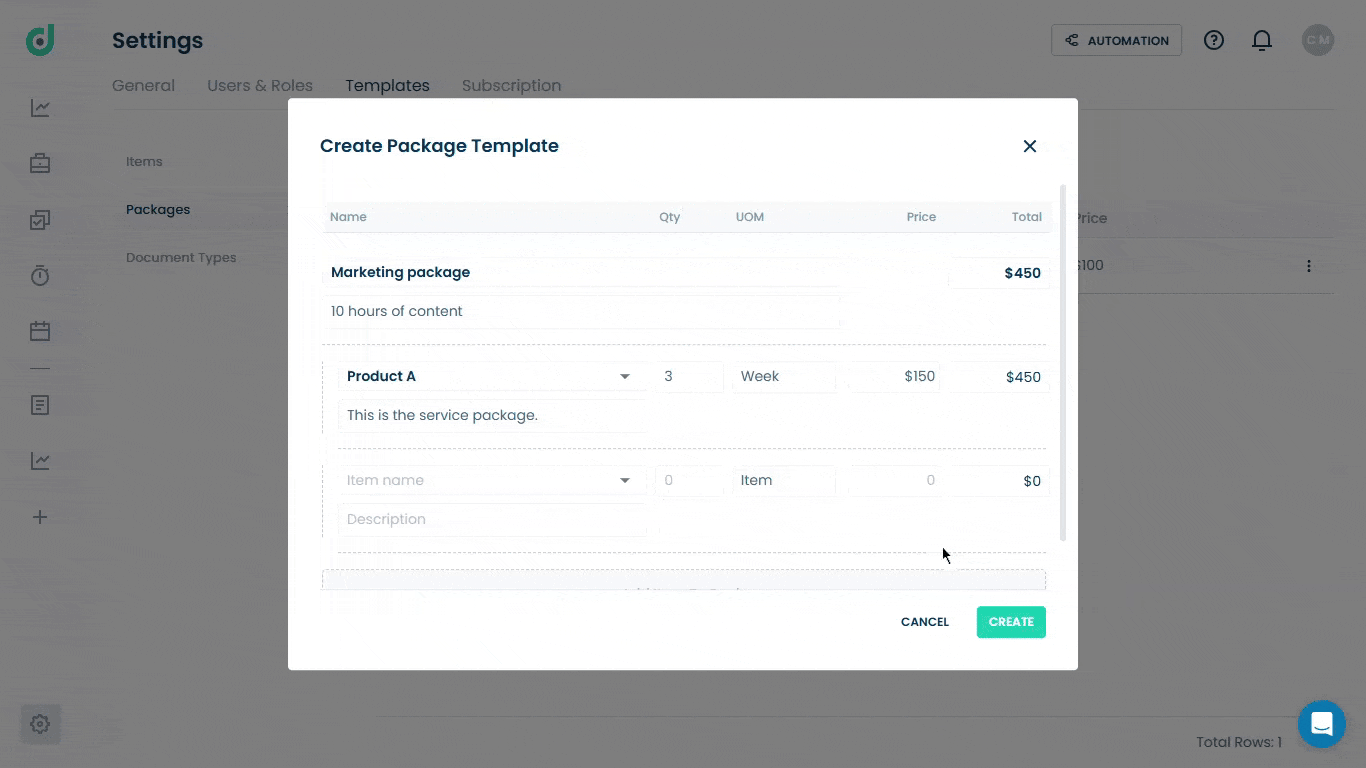The width and height of the screenshot is (1366, 768).
Task: Click the dialog vertical scrollbar
Action: click(1063, 362)
